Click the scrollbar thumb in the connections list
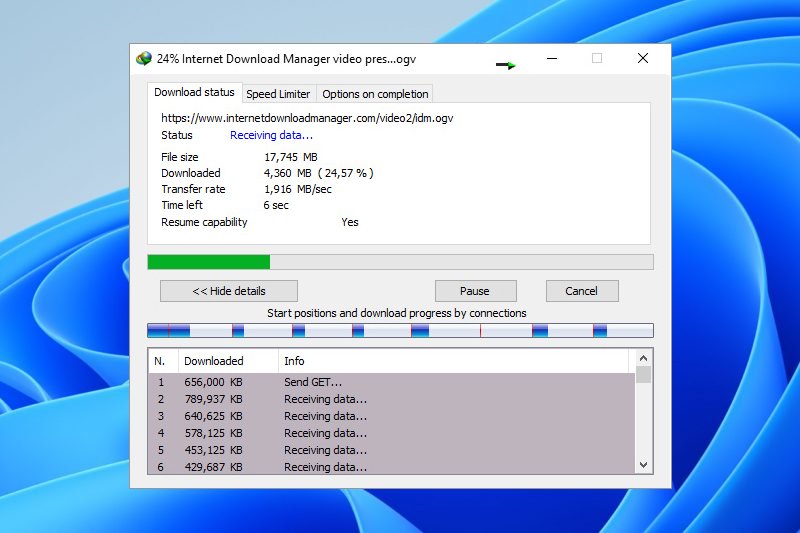The image size is (800, 533). pyautogui.click(x=643, y=374)
